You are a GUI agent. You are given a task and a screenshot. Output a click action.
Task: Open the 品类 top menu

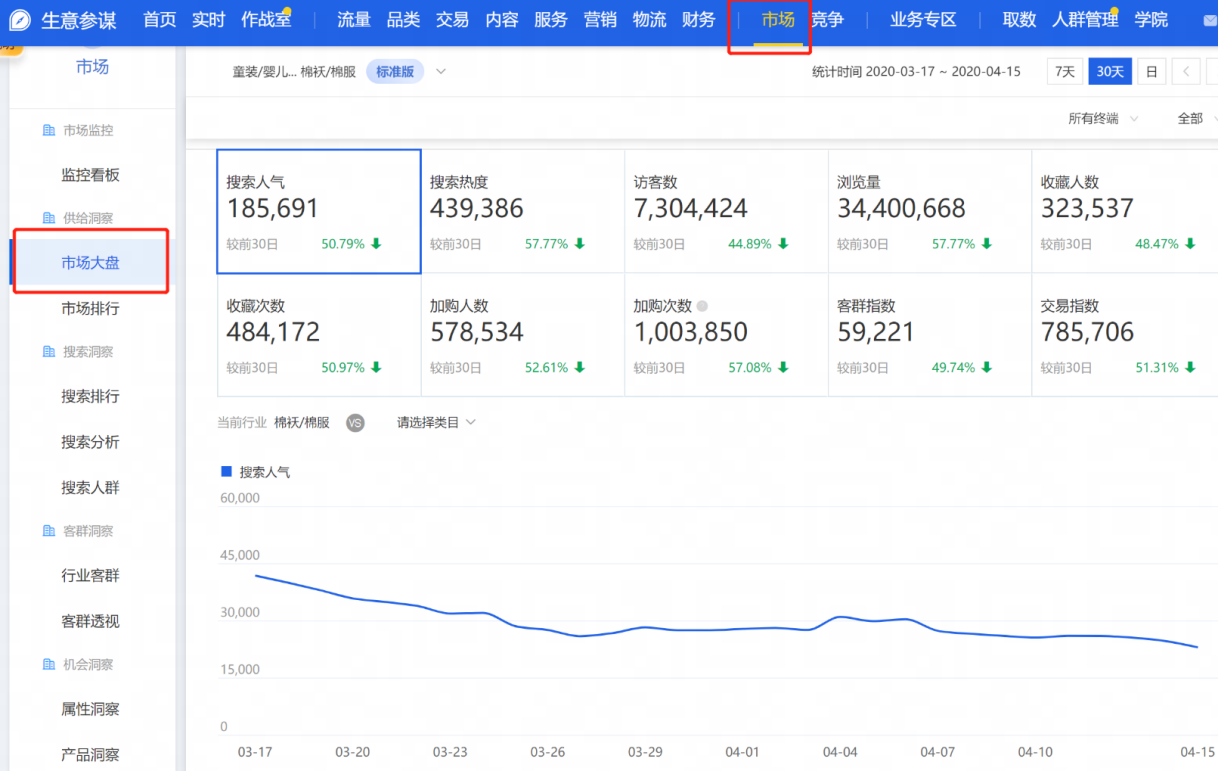click(403, 20)
